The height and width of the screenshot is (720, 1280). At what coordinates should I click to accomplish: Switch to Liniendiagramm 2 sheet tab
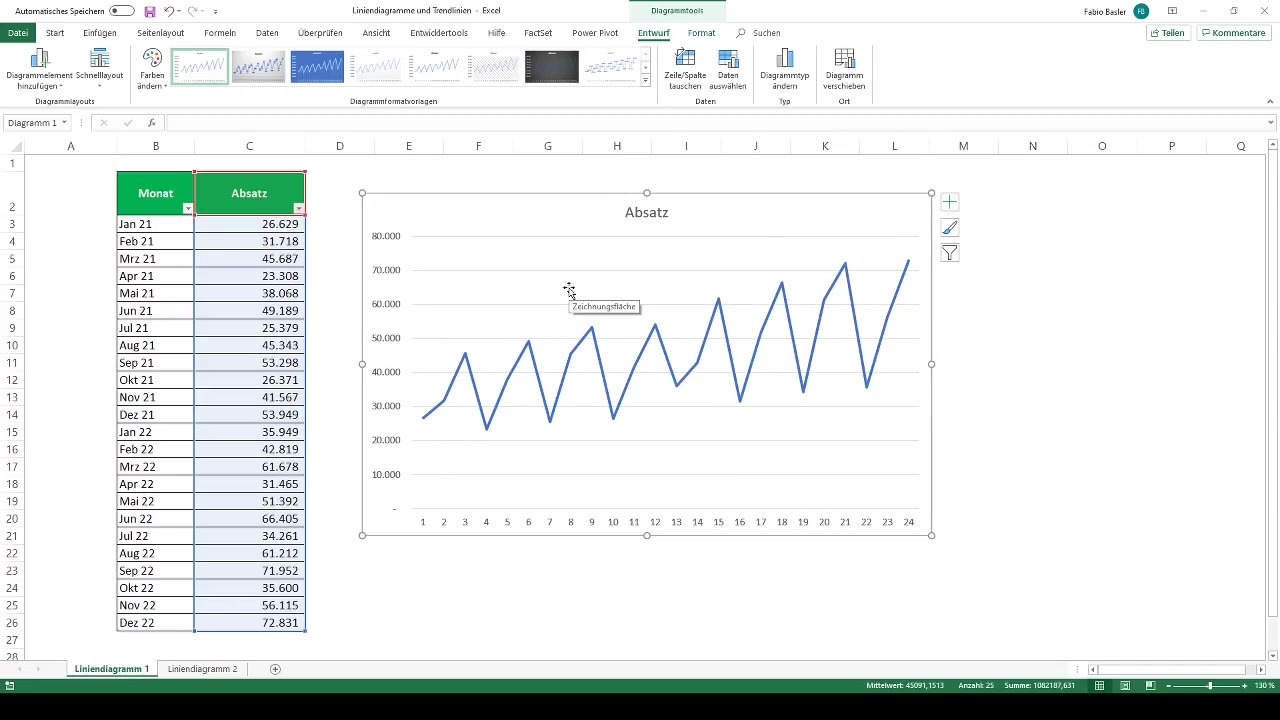click(x=202, y=669)
